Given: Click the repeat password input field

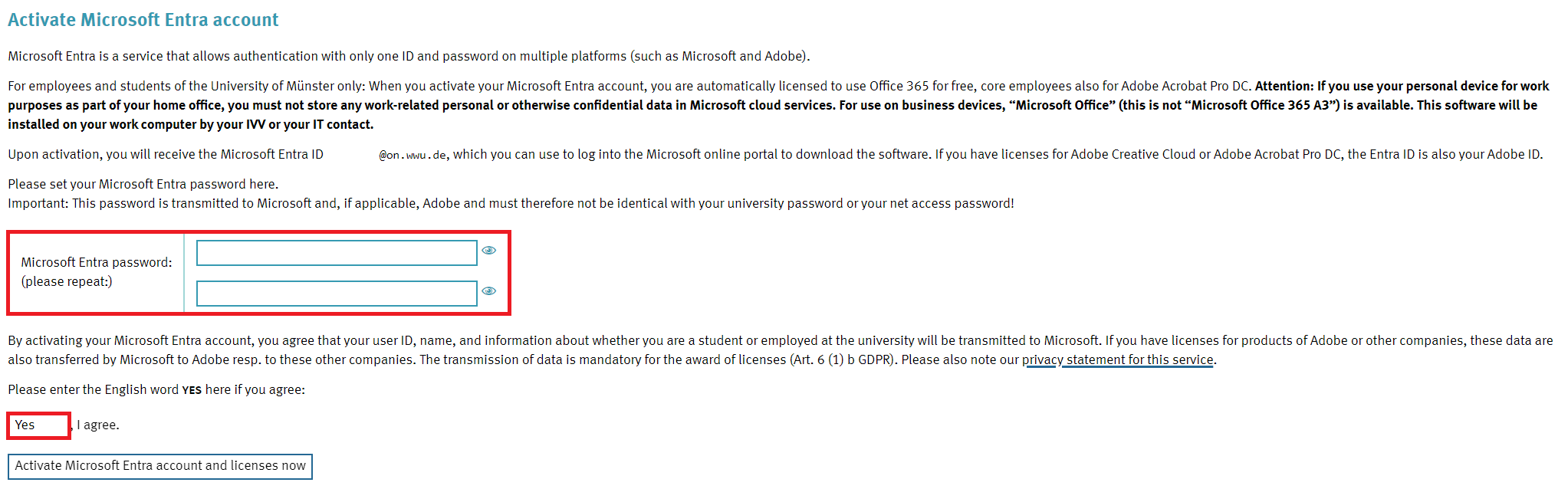Looking at the screenshot, I should click(337, 294).
